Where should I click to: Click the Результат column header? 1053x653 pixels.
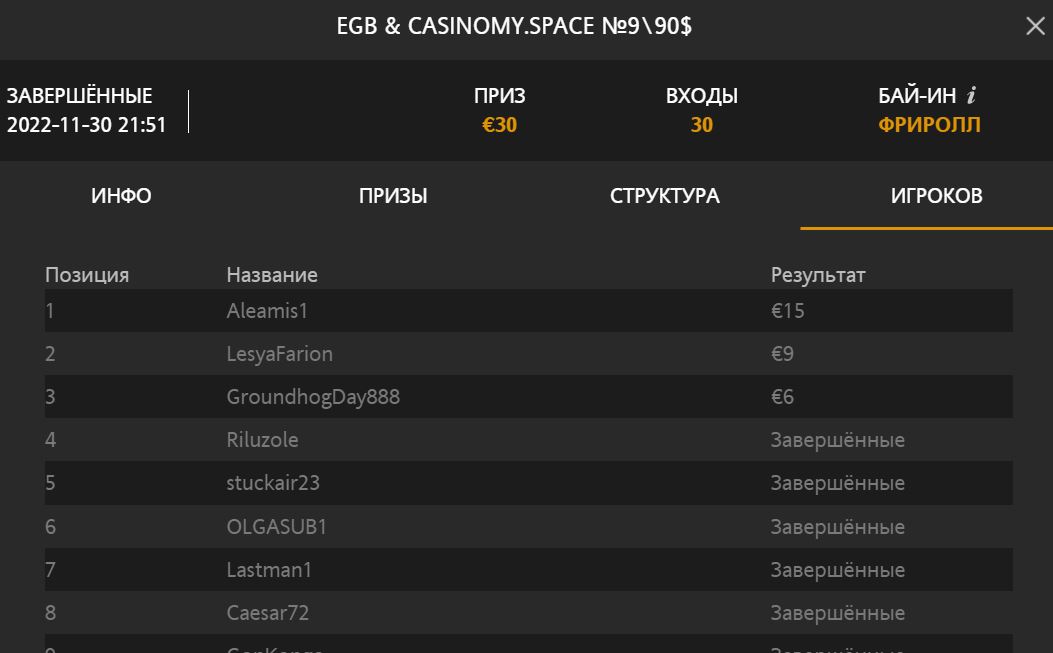pos(818,275)
